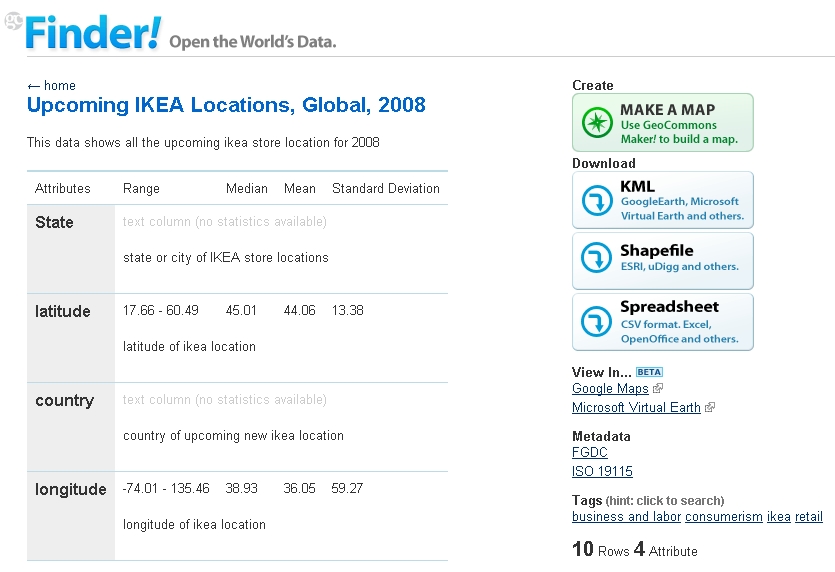Screen dimensions: 835x572
Task: Click external link icon beside Google Maps
Action: point(658,388)
